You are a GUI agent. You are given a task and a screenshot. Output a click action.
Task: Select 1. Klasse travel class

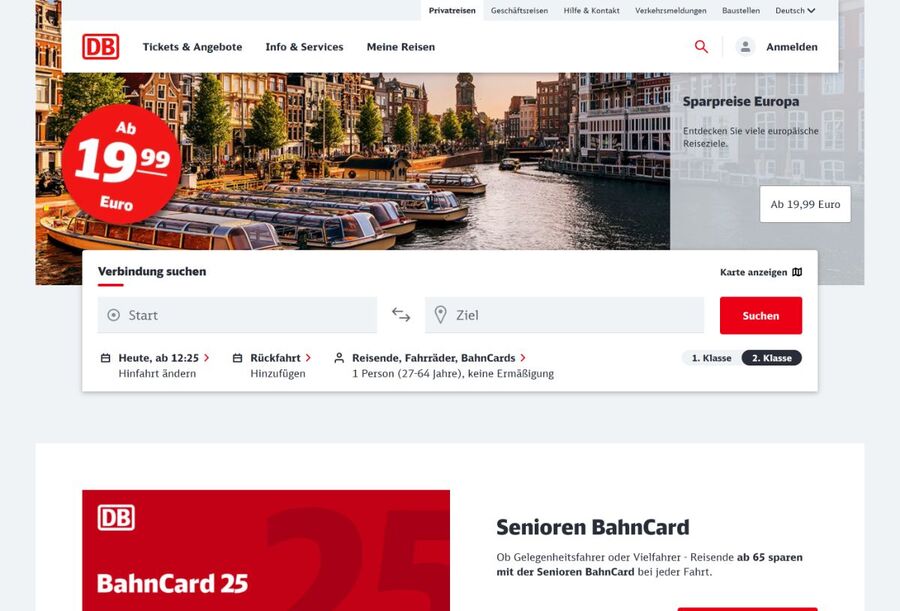pyautogui.click(x=711, y=358)
